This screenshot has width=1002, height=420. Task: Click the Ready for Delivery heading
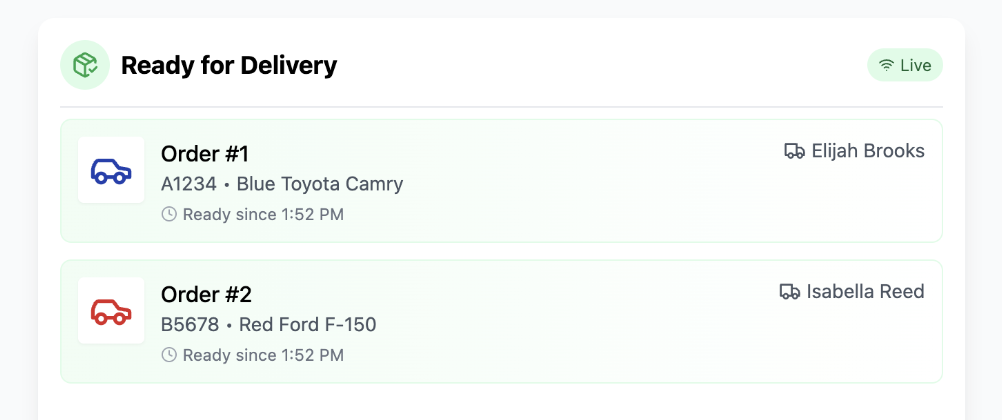(229, 66)
